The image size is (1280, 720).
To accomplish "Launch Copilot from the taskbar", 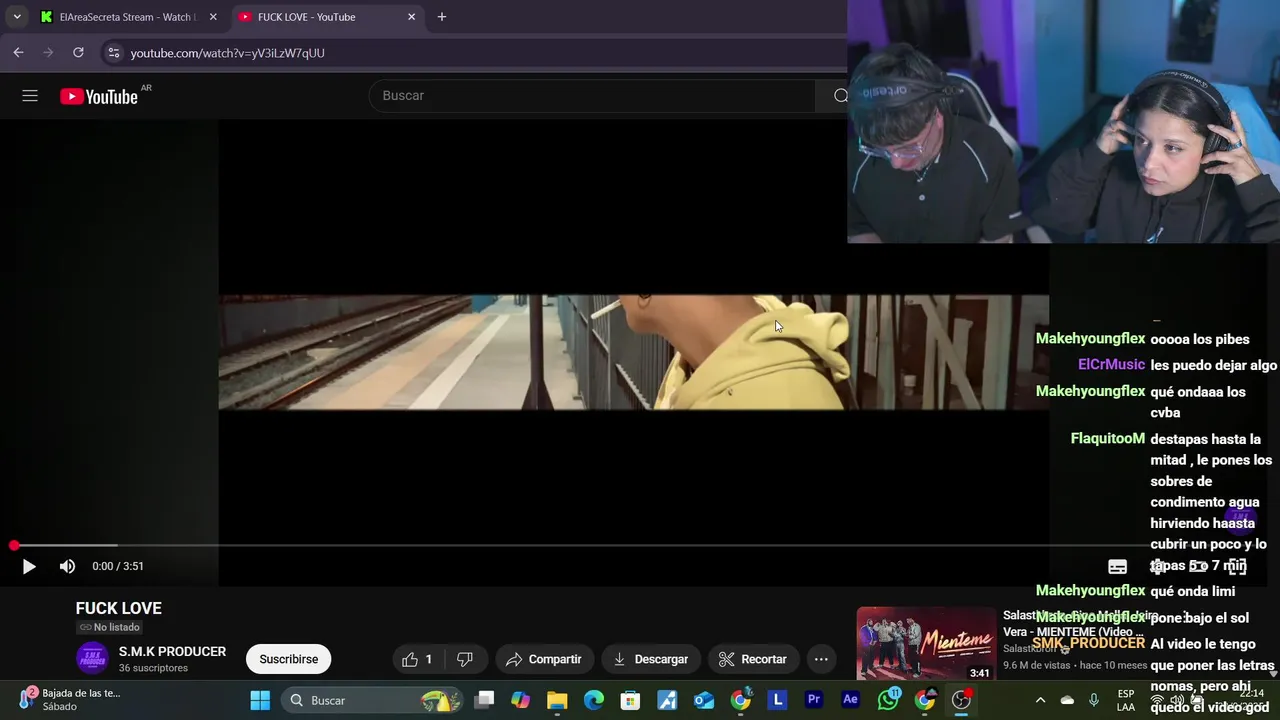I will coord(520,700).
